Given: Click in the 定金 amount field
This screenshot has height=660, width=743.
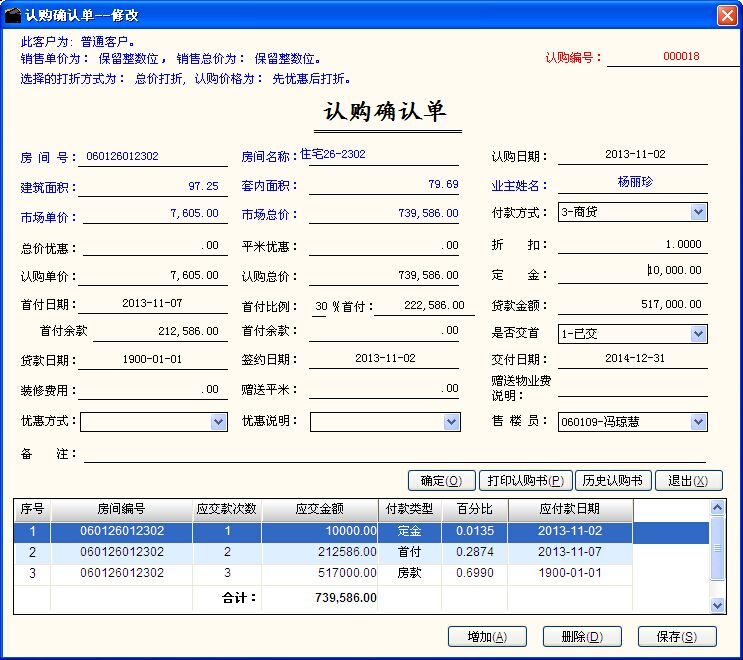Looking at the screenshot, I should coord(632,271).
